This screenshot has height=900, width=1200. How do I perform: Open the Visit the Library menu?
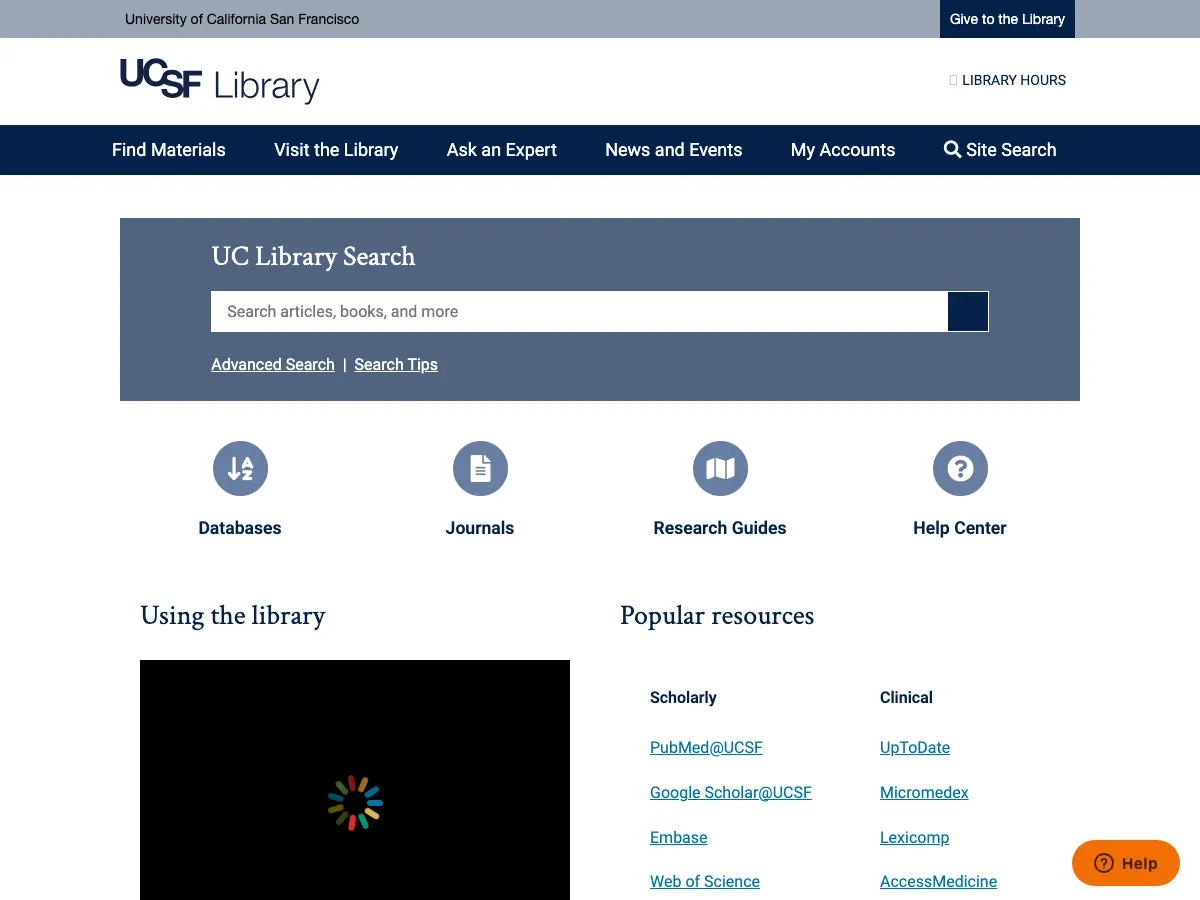pos(336,150)
